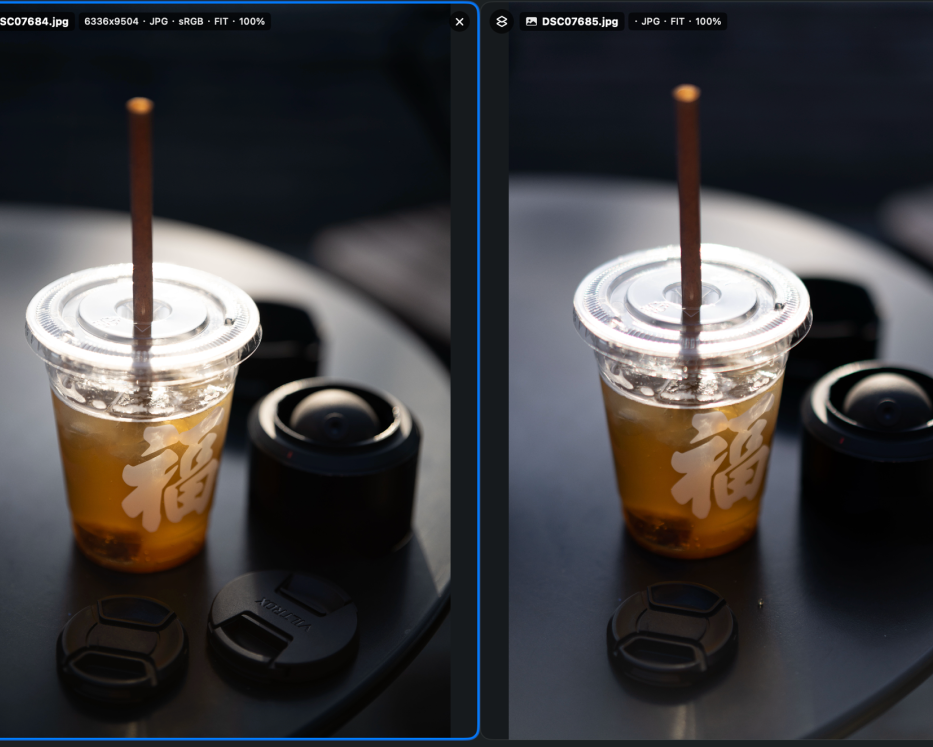The height and width of the screenshot is (747, 933).
Task: Select the DSC07684.jpg filename label
Action: [x=35, y=21]
